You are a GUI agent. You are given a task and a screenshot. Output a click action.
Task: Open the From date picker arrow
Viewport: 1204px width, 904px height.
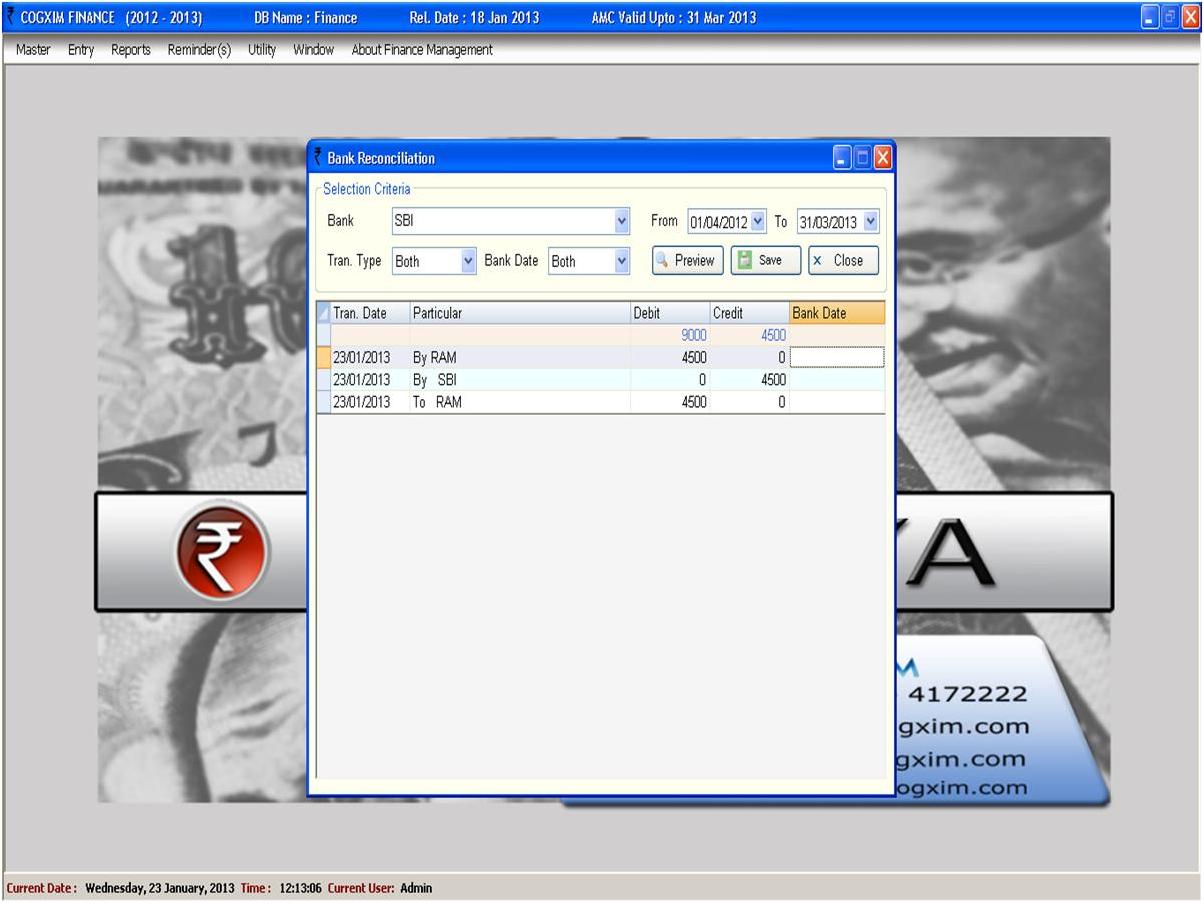758,221
